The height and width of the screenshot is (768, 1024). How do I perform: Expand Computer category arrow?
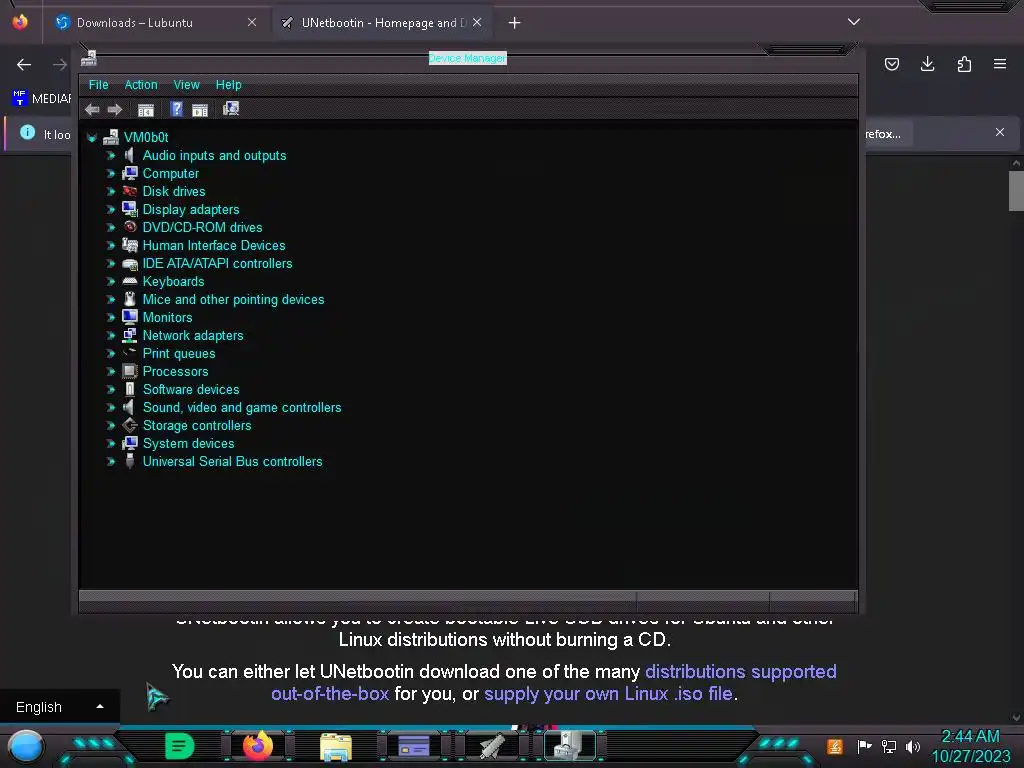[110, 174]
